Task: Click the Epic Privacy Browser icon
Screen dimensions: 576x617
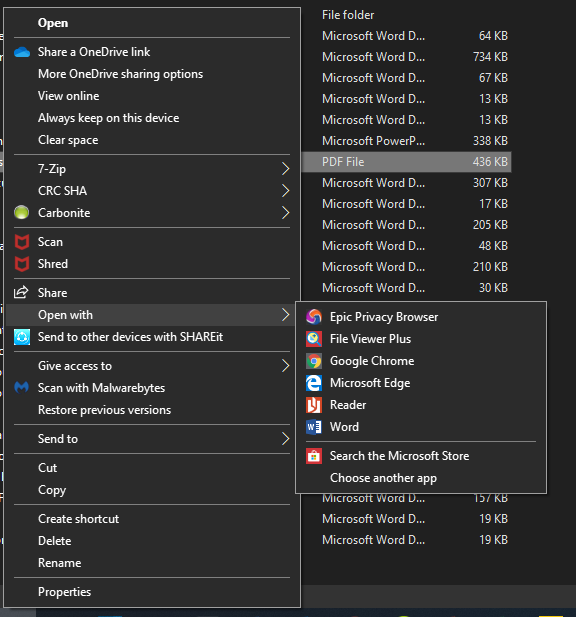Action: [314, 317]
